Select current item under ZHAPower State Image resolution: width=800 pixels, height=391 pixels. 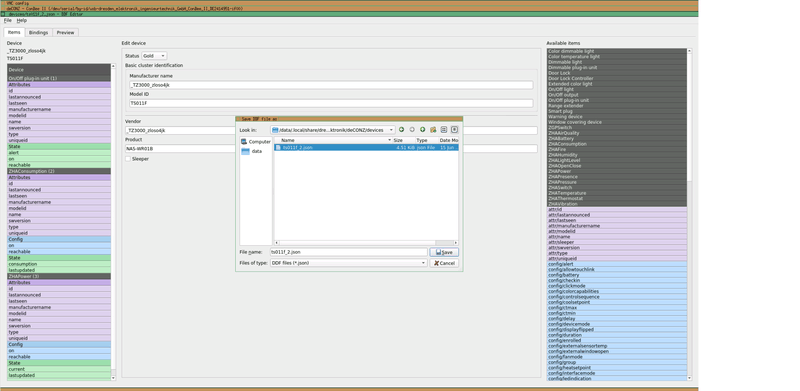(x=59, y=369)
